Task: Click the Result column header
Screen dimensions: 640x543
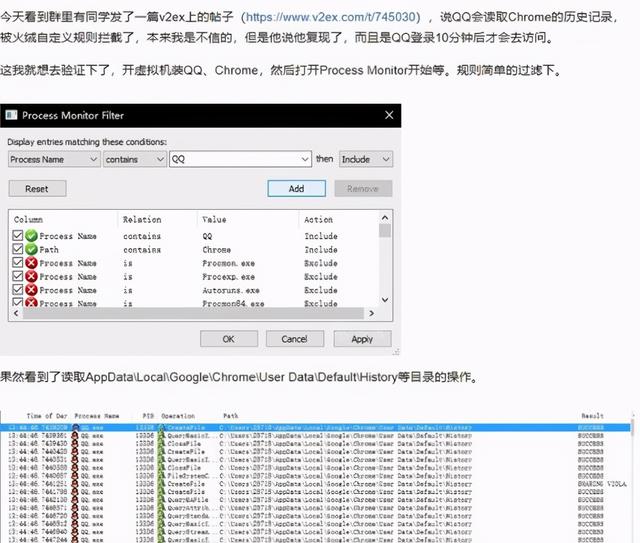Action: [x=592, y=416]
